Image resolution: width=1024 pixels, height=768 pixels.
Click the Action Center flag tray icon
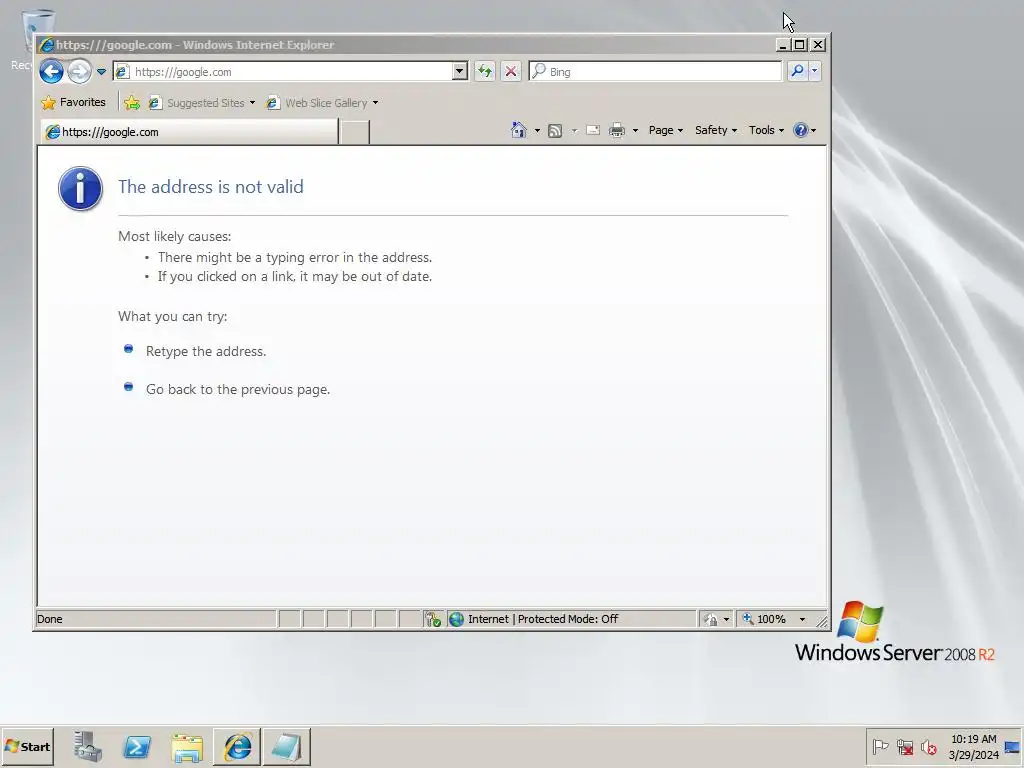880,746
